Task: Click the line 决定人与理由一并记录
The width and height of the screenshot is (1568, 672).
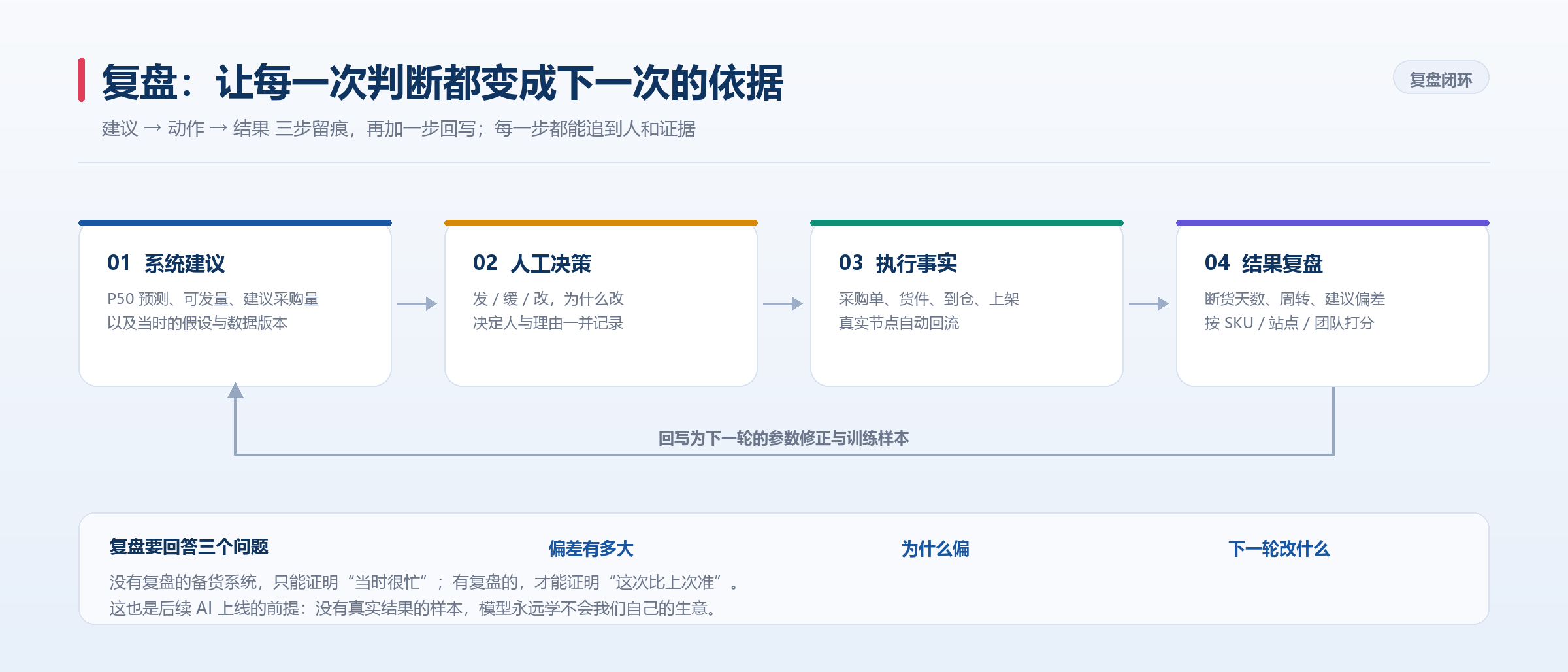Action: 548,323
